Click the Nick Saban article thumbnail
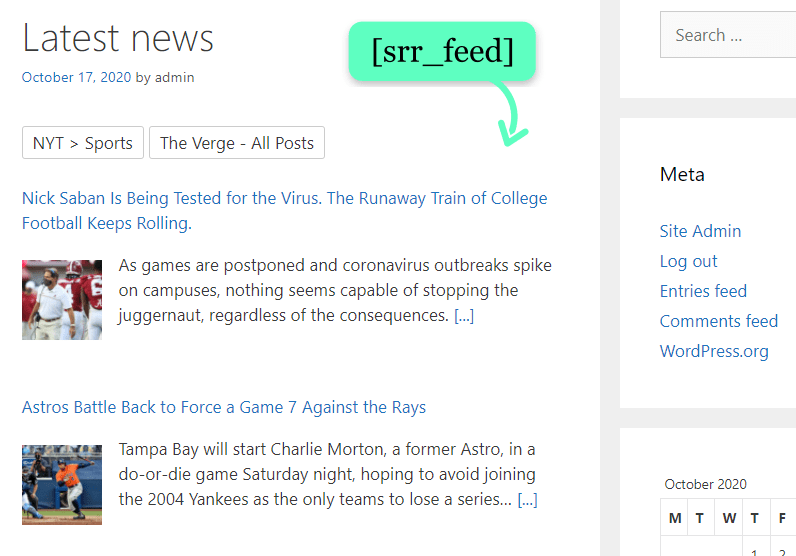Viewport: 796px width, 556px height. [62, 300]
